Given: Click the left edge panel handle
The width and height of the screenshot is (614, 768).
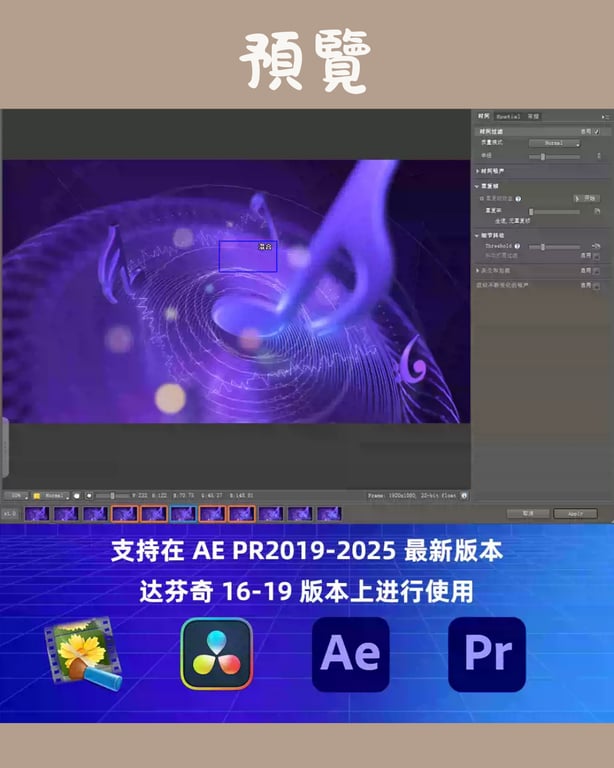Looking at the screenshot, I should [x=4, y=448].
